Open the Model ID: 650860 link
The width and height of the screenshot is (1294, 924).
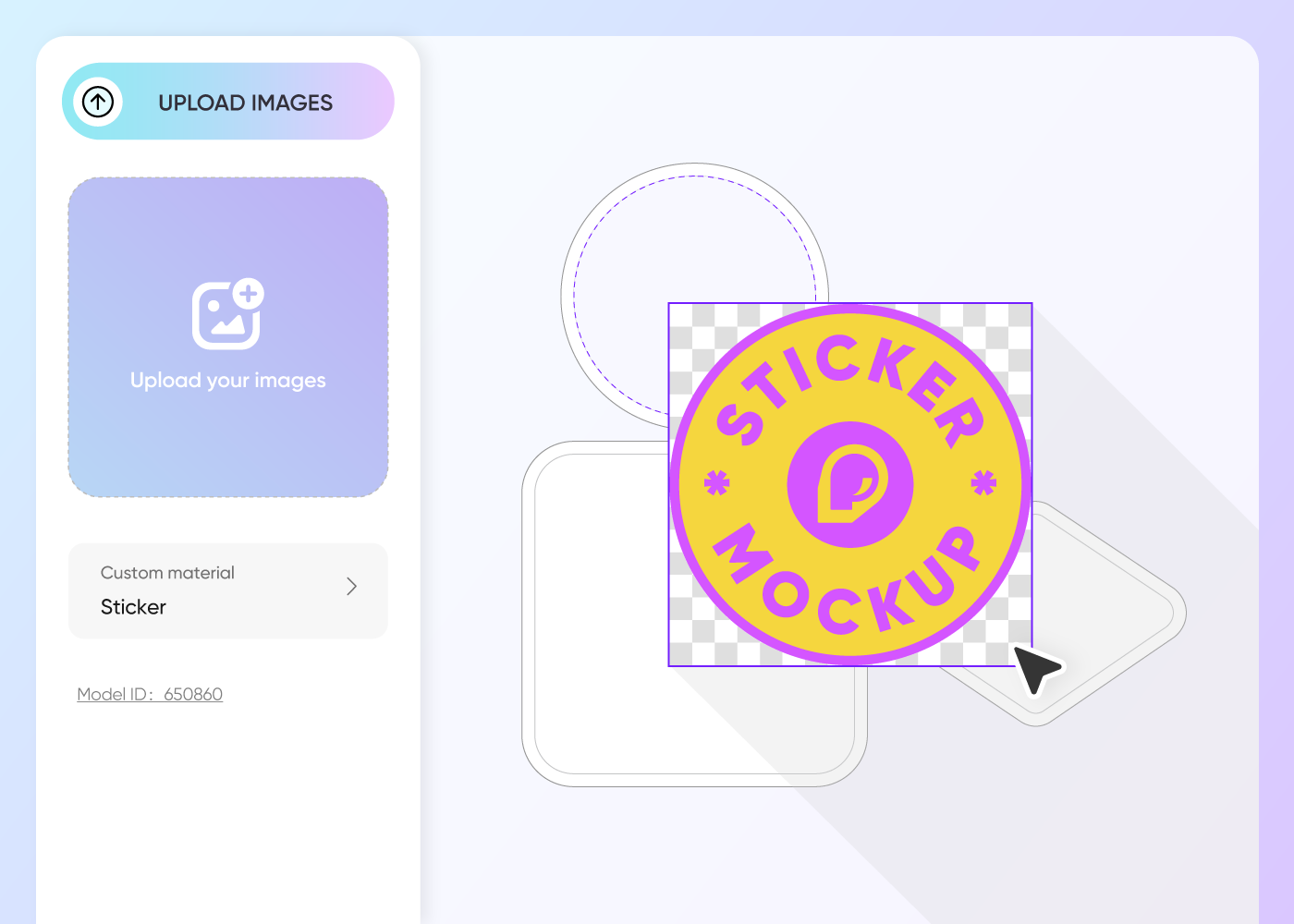tap(150, 694)
